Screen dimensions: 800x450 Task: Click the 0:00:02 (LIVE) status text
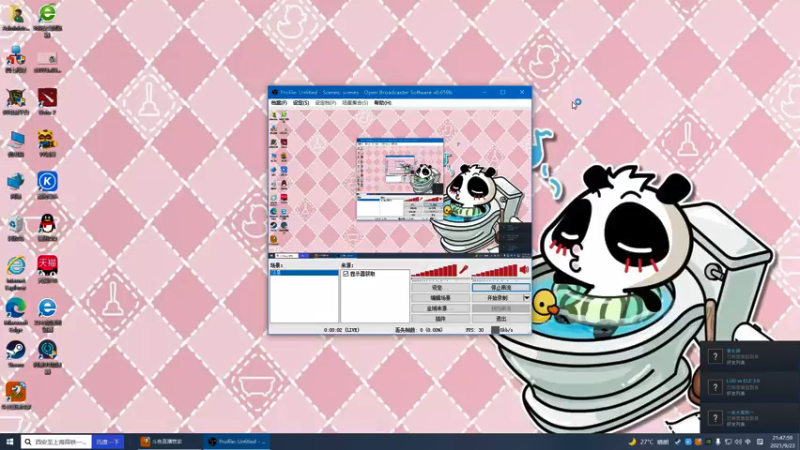(341, 330)
